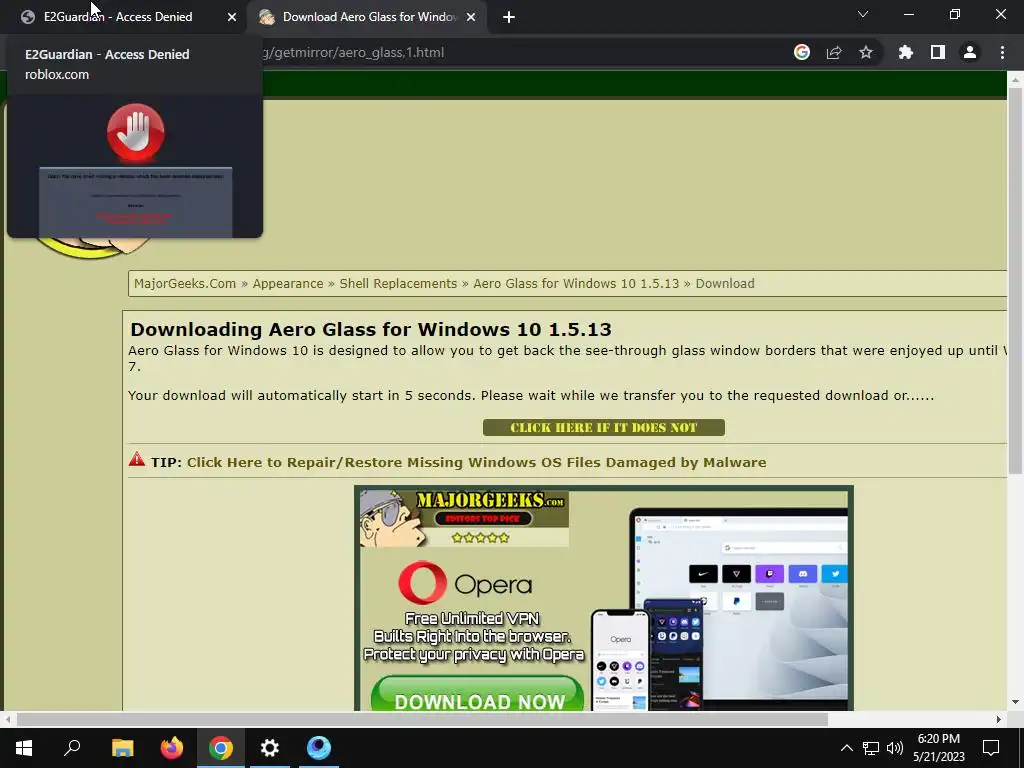This screenshot has height=768, width=1024.
Task: Click the blue round app taskbar icon
Action: (319, 748)
